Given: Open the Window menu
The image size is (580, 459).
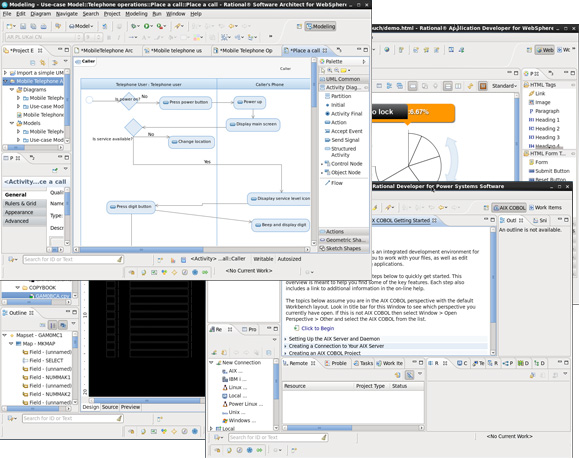Looking at the screenshot, I should 175,14.
